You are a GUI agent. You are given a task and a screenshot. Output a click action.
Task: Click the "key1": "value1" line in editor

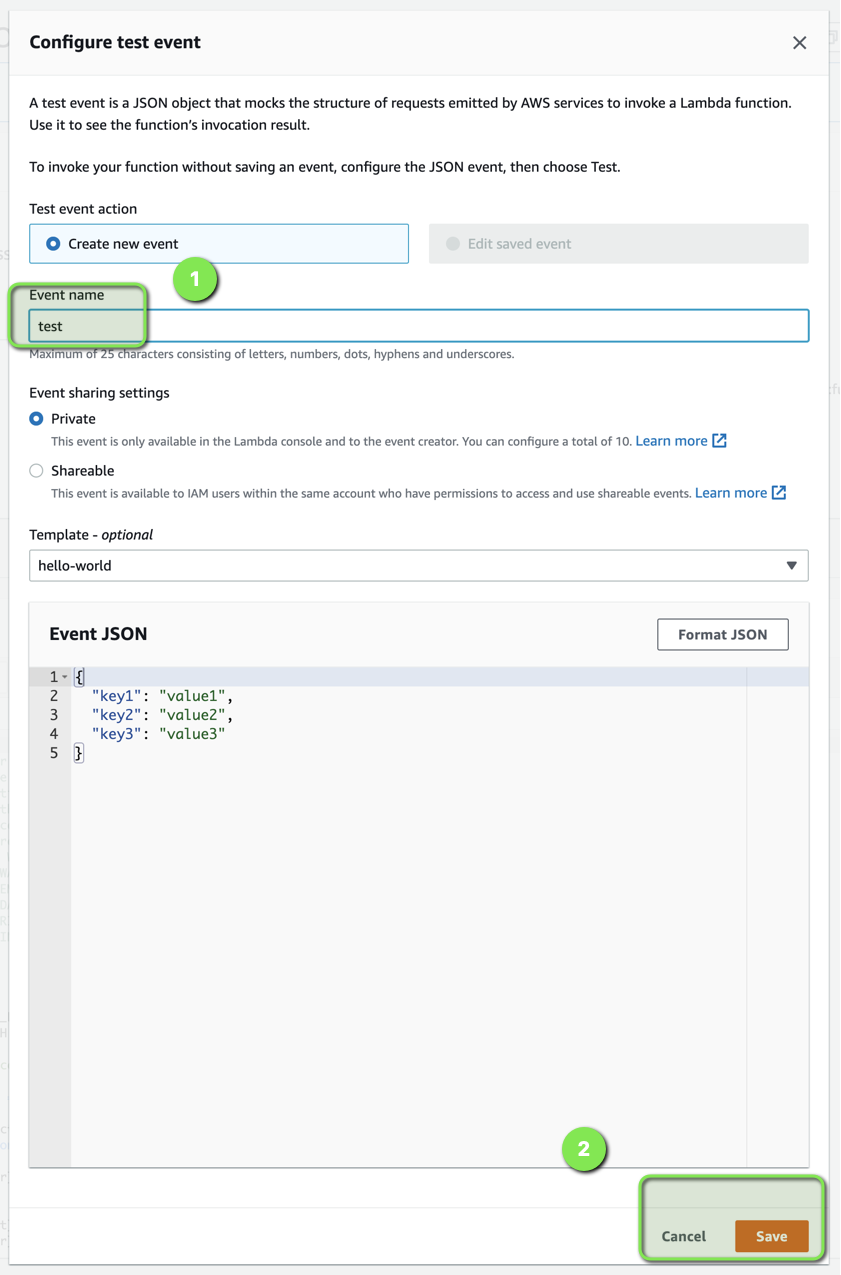(162, 696)
